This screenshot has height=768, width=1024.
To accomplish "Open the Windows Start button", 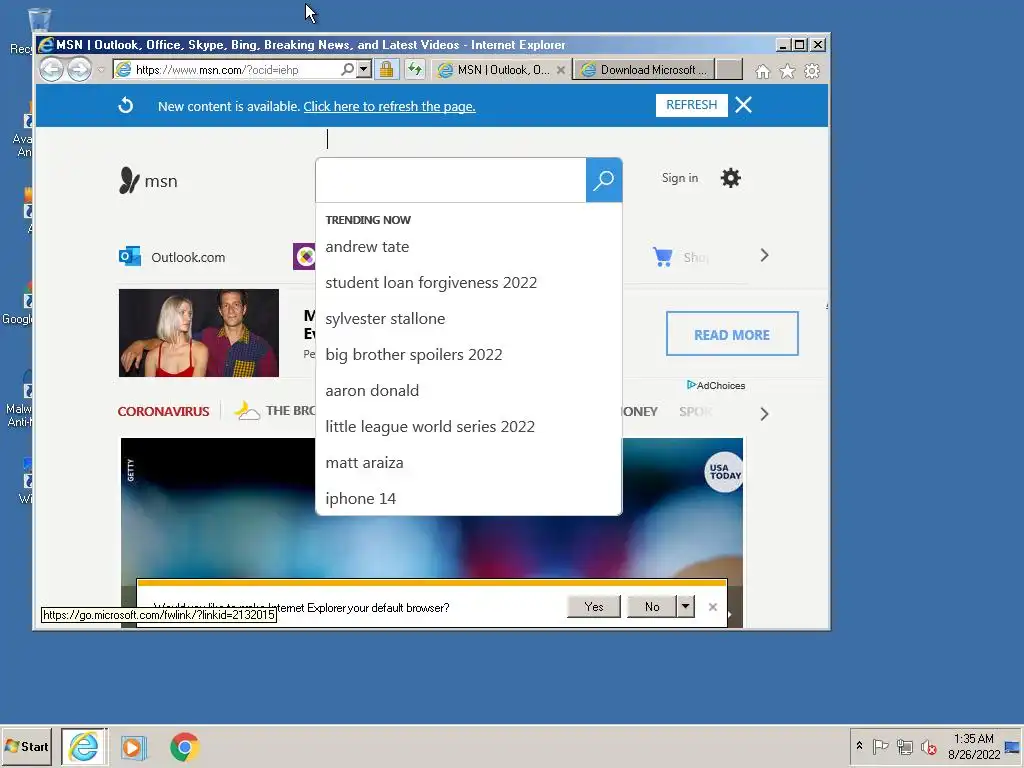I will (x=26, y=746).
